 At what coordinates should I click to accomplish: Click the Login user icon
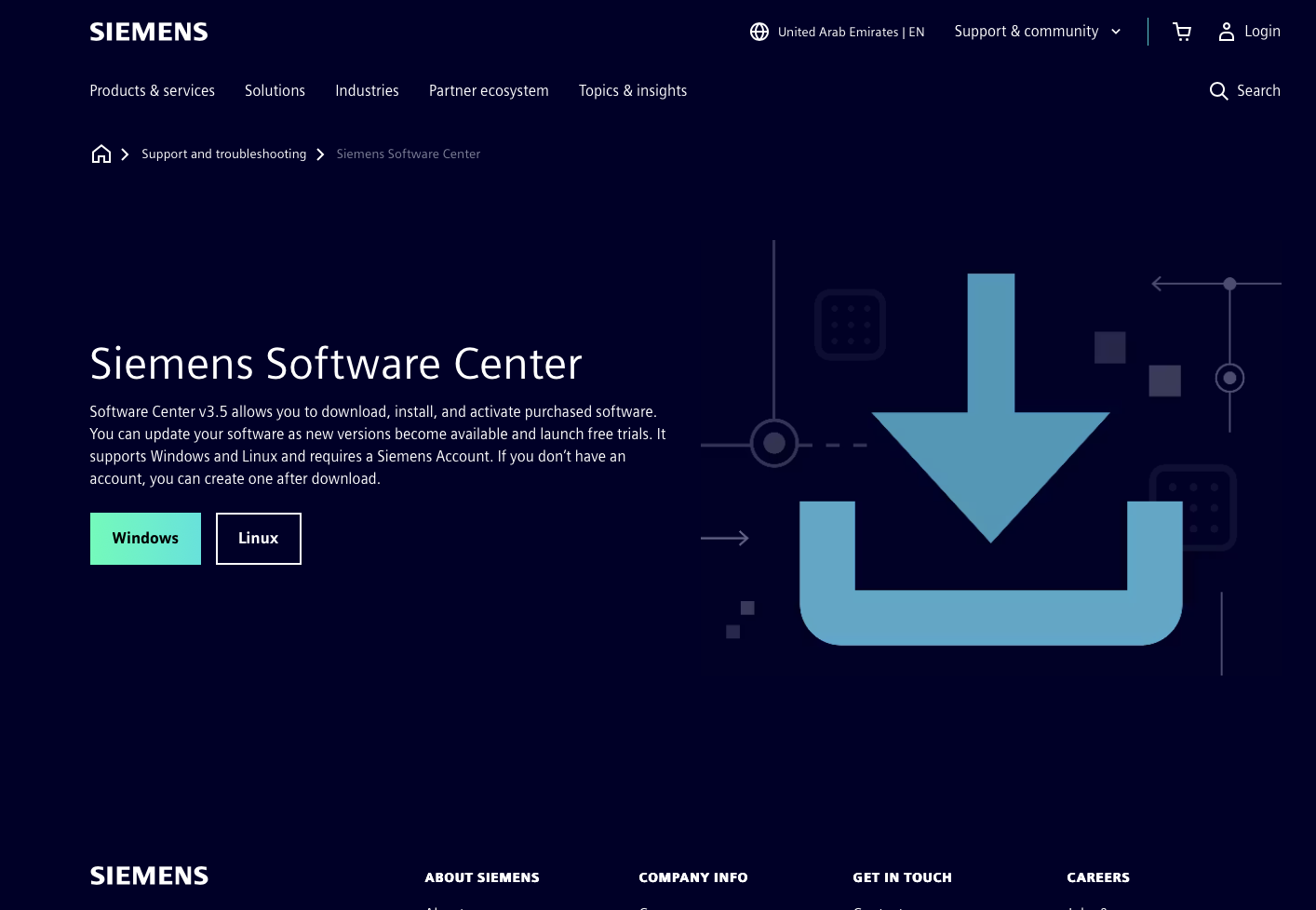1227,32
